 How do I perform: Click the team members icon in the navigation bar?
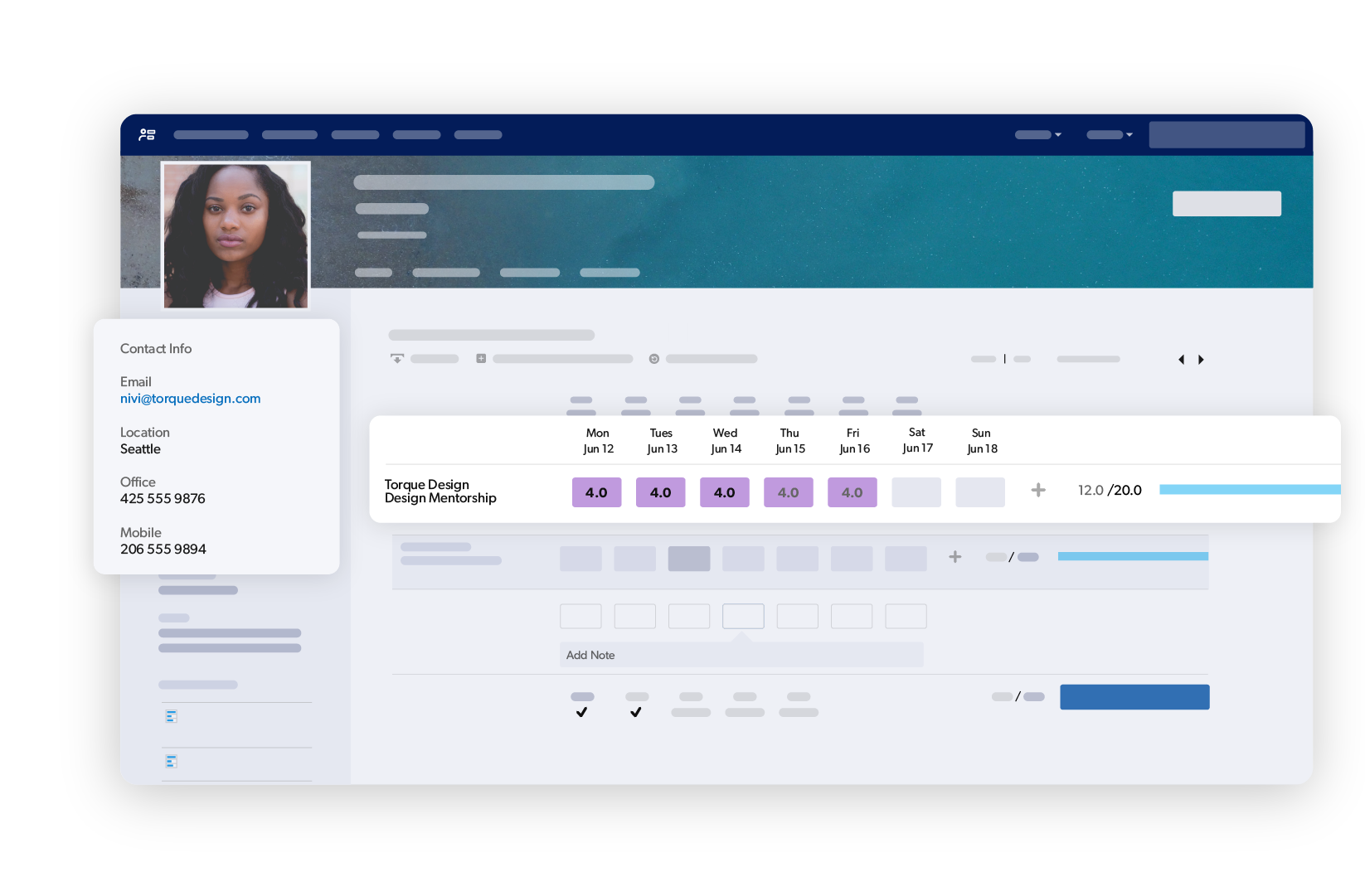click(x=148, y=134)
